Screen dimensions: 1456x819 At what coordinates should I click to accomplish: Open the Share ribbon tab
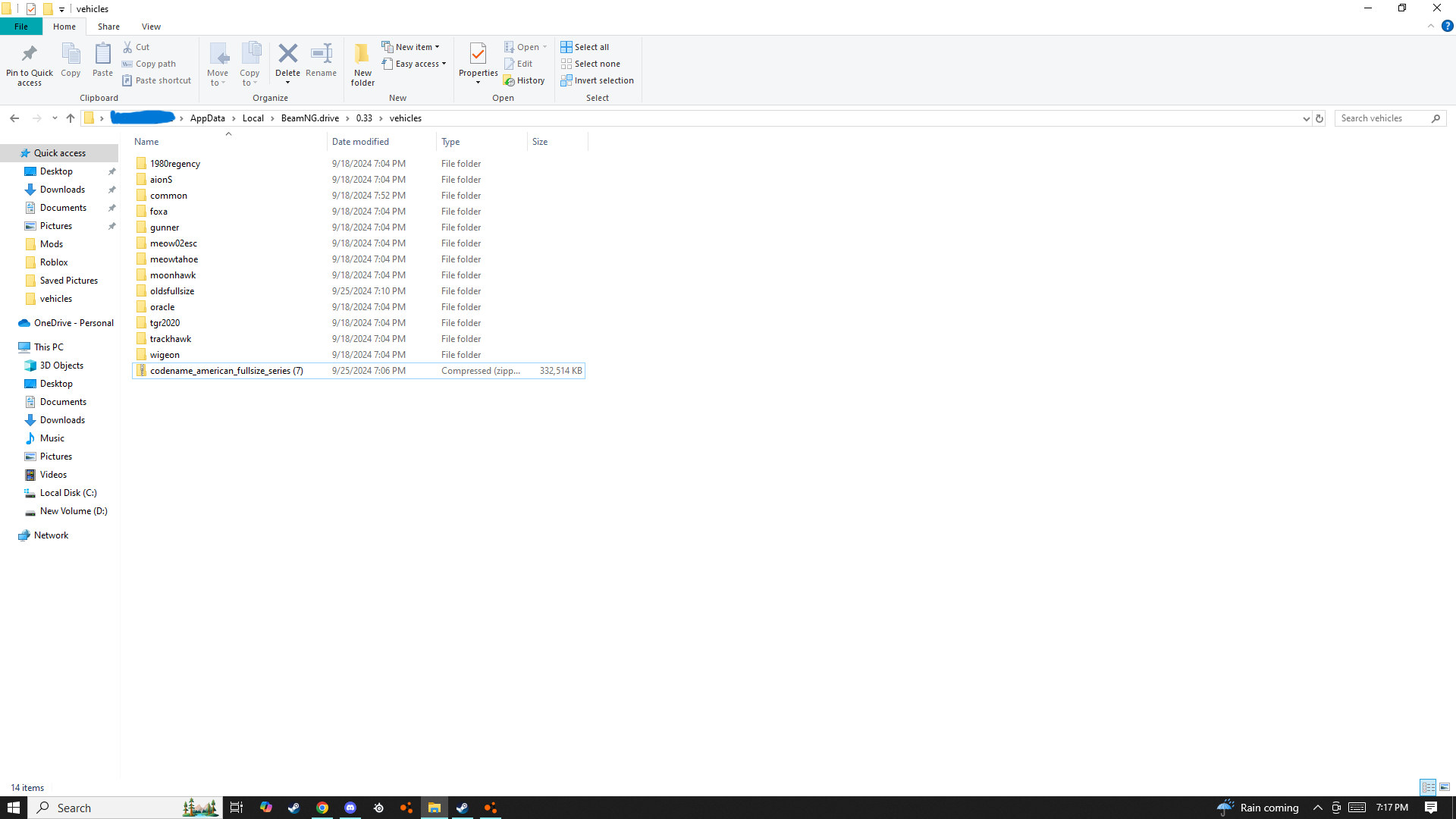click(108, 27)
